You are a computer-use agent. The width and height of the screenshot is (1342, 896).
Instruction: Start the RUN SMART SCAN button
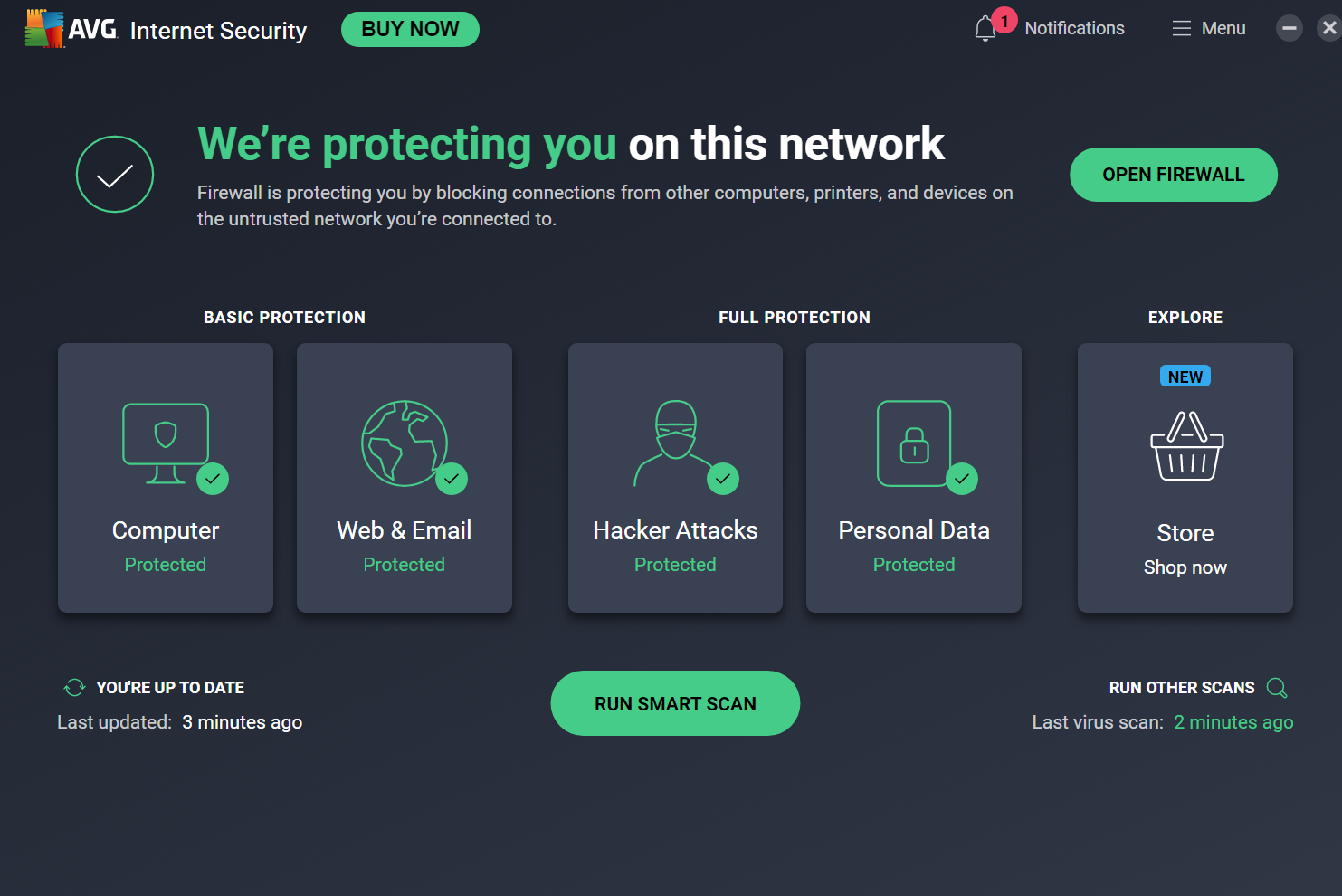click(x=675, y=703)
